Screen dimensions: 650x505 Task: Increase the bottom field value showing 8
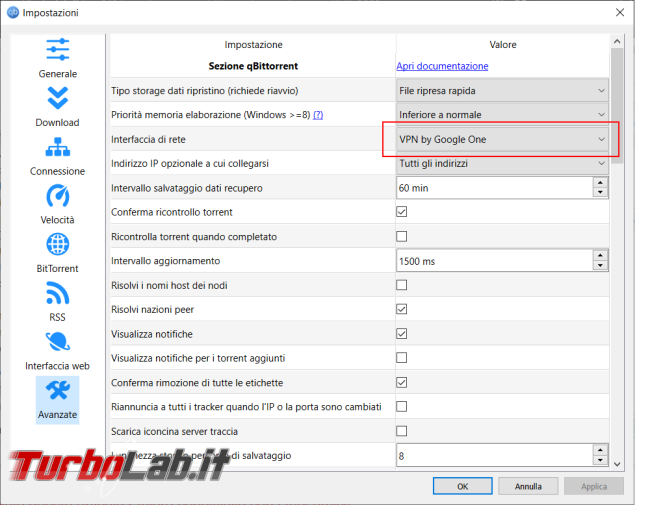pyautogui.click(x=600, y=450)
